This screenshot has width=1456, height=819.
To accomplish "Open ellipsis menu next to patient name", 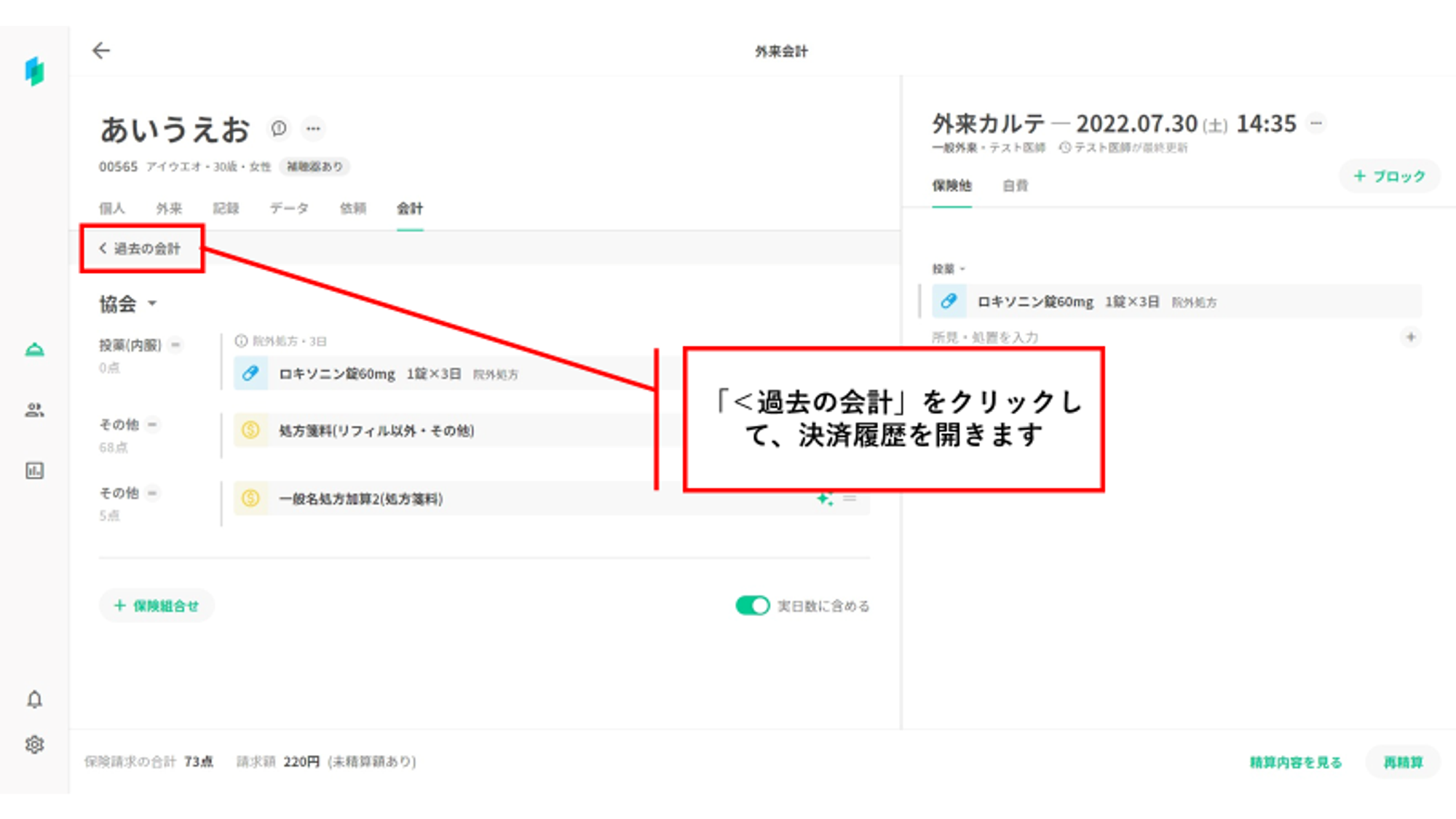I will tap(313, 129).
